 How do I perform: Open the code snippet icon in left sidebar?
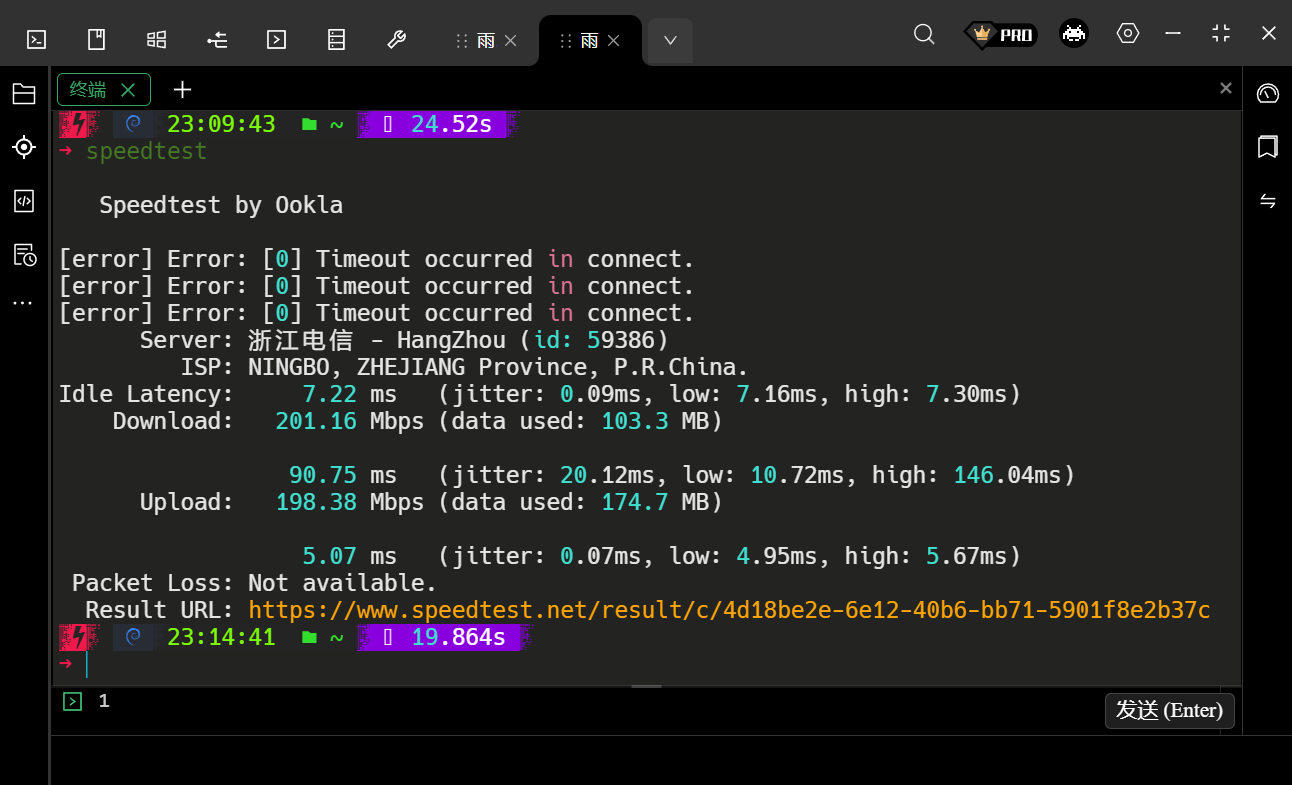[x=24, y=201]
